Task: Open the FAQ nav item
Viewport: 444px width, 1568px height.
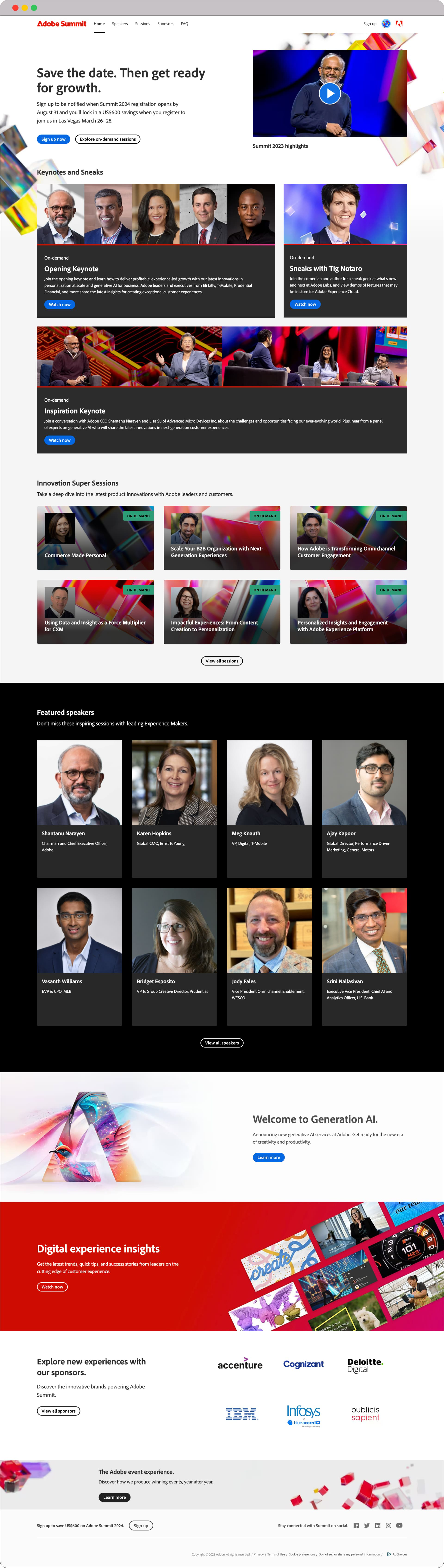Action: pos(185,24)
